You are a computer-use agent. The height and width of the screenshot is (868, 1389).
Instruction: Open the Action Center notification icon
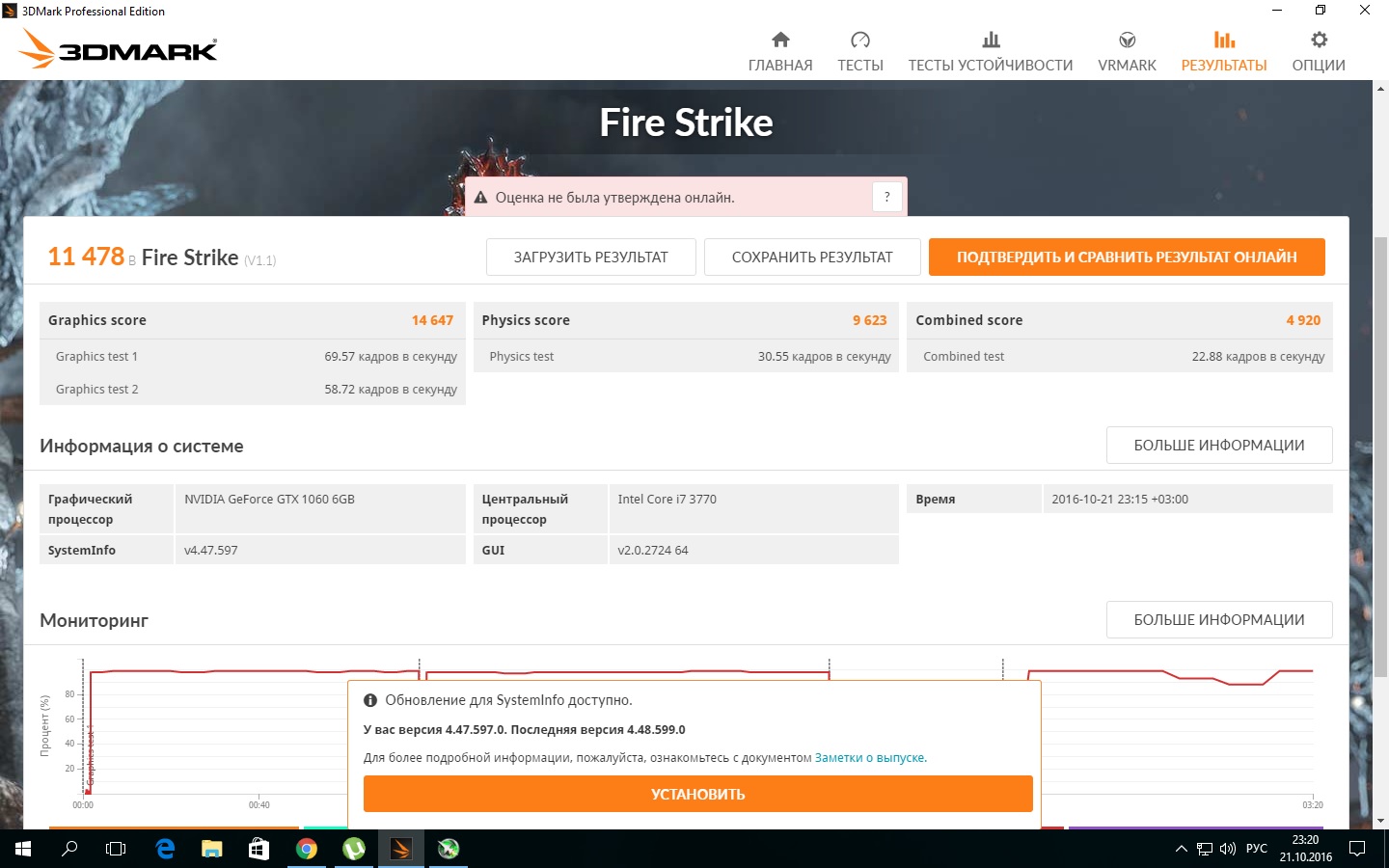point(1357,849)
